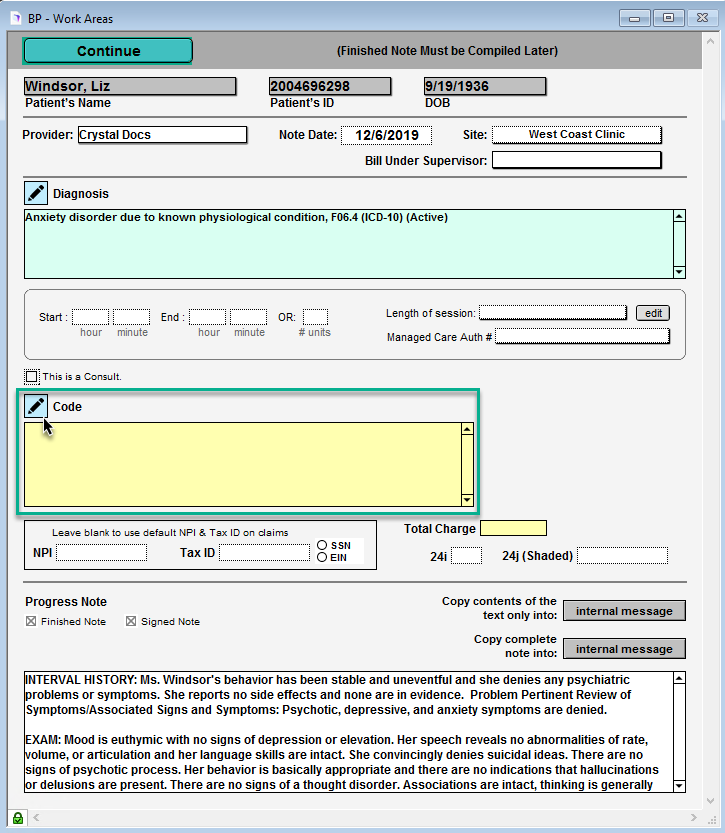Click the yellow Total Charge field
This screenshot has width=725, height=833.
(x=513, y=528)
